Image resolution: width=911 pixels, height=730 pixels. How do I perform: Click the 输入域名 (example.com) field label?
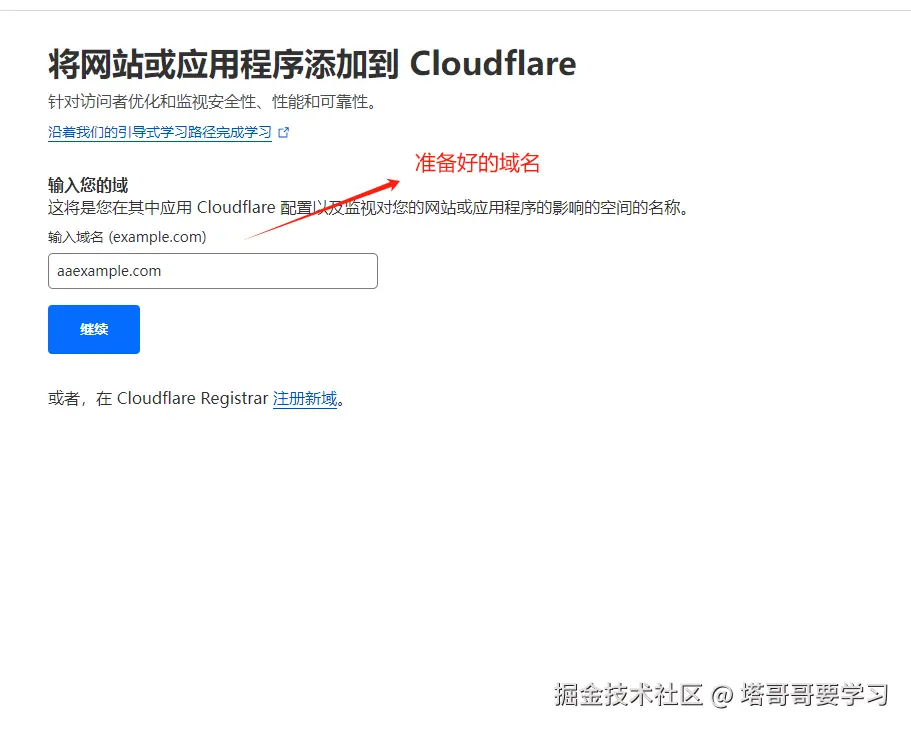coord(127,237)
